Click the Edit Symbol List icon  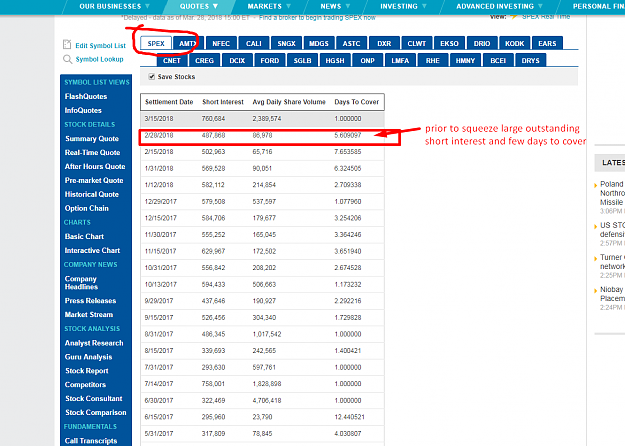pos(67,45)
